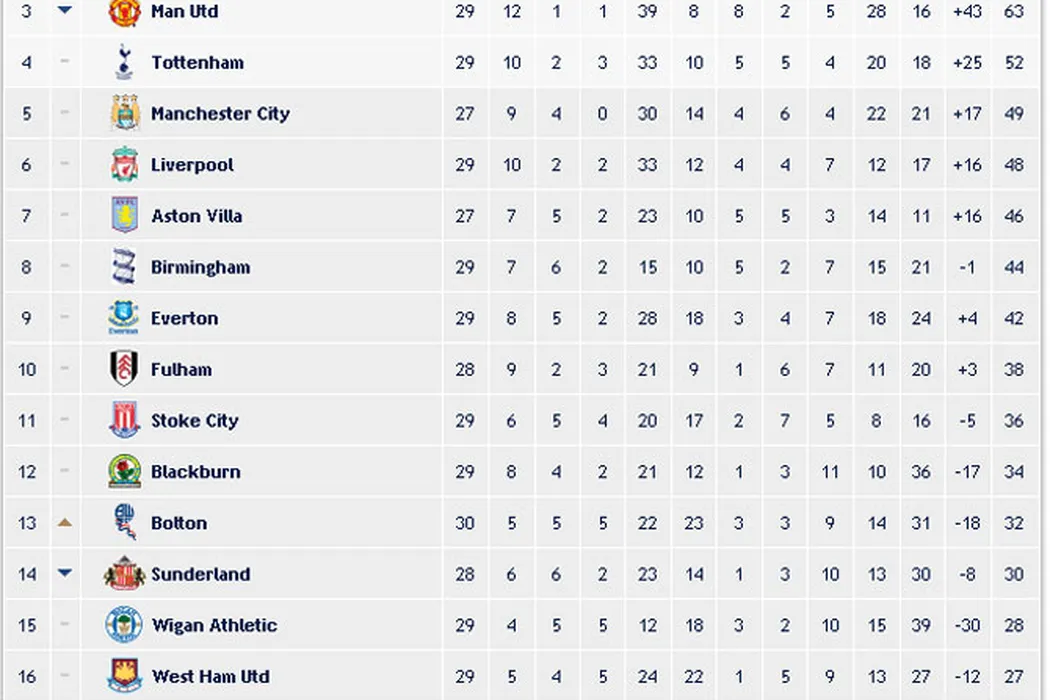Viewport: 1050px width, 700px height.
Task: Select the Birmingham club crest
Action: pyautogui.click(x=124, y=267)
